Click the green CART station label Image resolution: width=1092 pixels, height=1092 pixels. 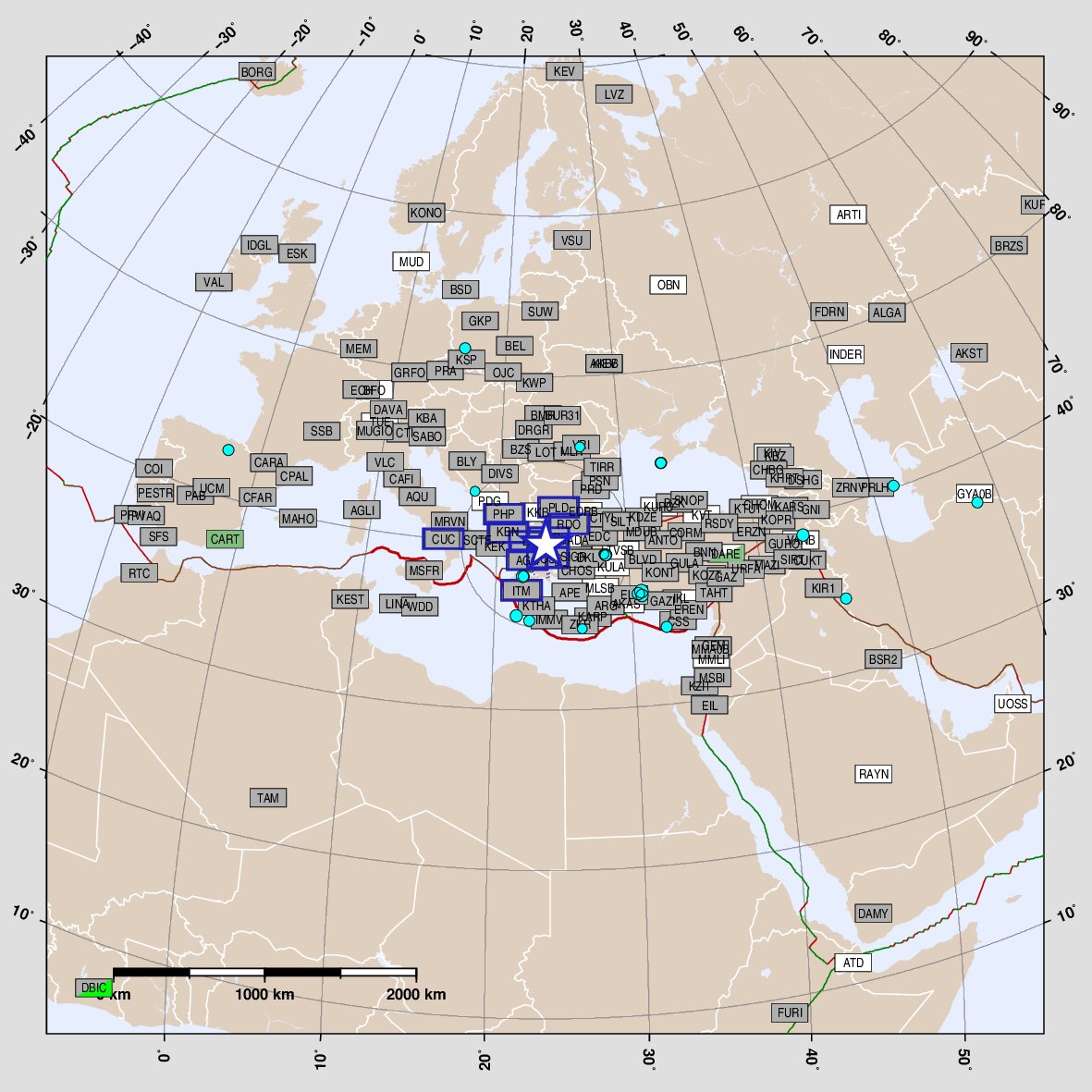225,539
